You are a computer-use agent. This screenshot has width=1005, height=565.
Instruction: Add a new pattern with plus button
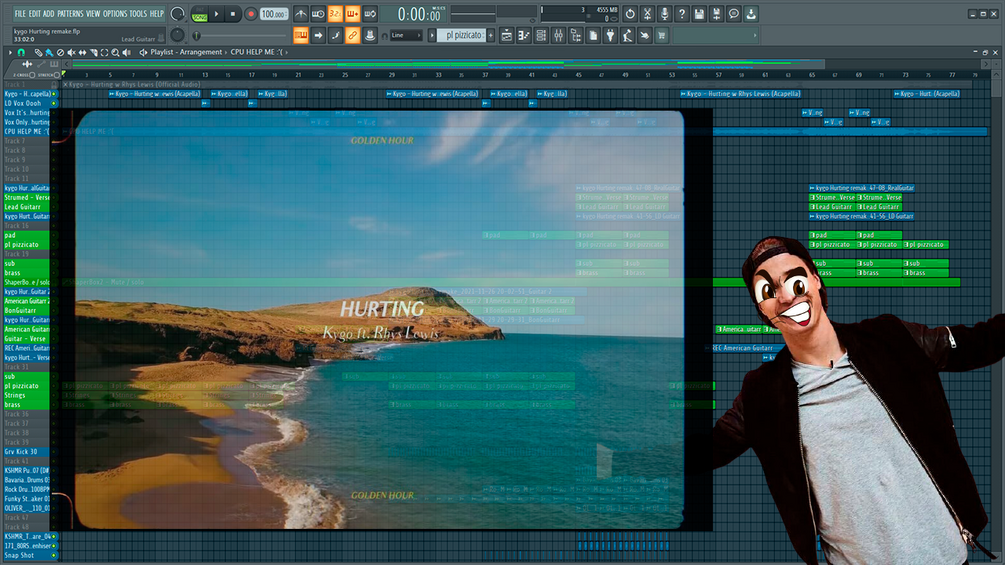click(x=491, y=35)
